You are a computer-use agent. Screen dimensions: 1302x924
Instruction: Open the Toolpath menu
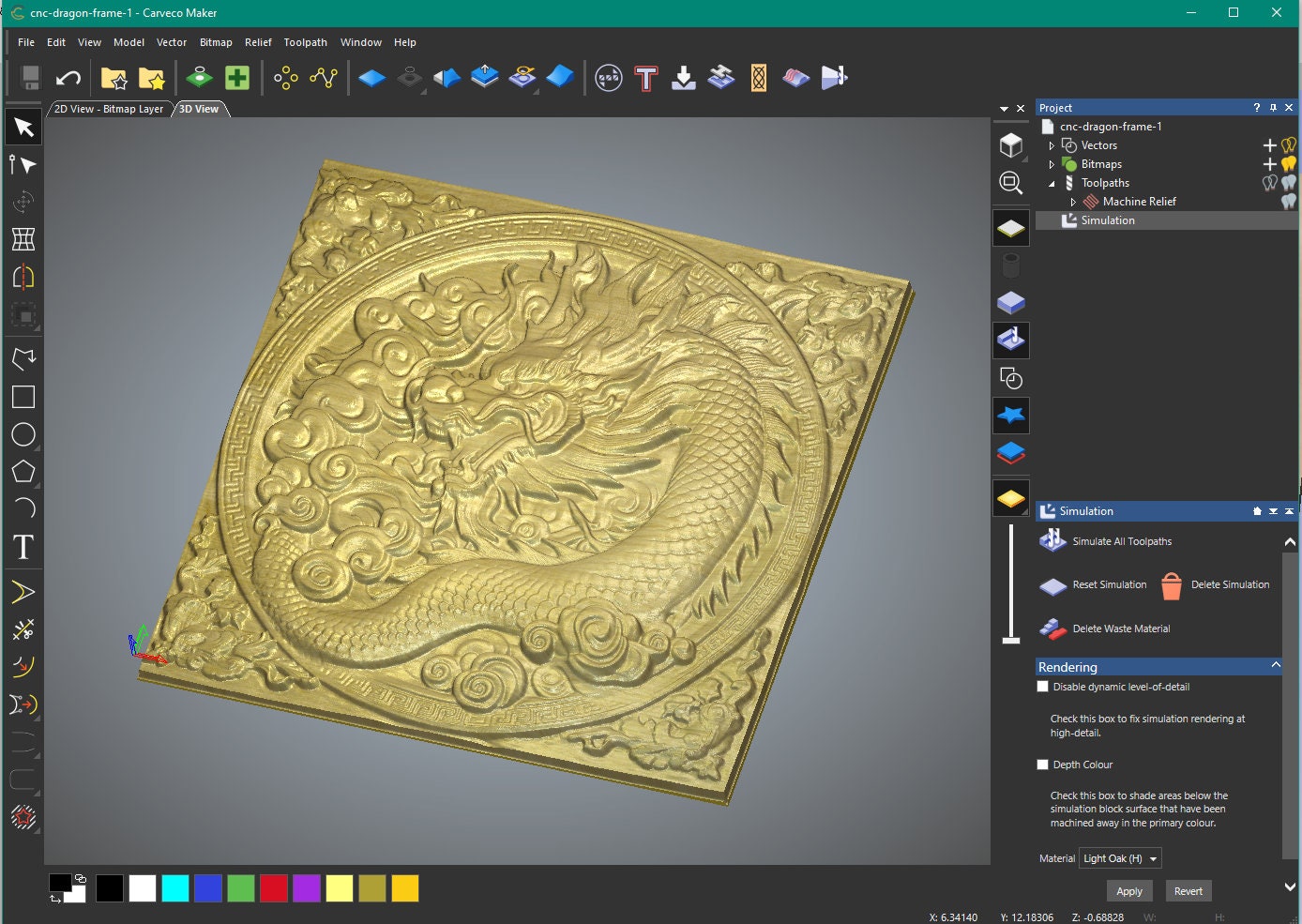(305, 42)
